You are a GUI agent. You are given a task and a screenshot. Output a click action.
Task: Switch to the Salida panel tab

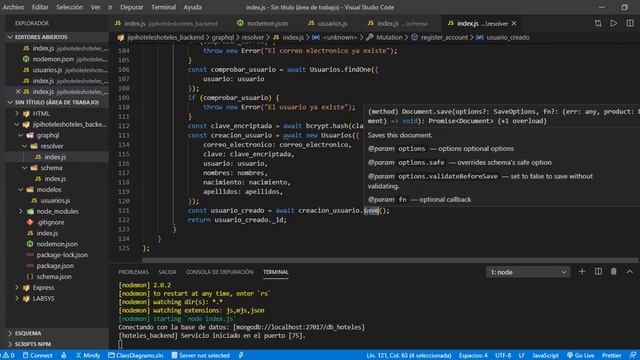pos(167,272)
